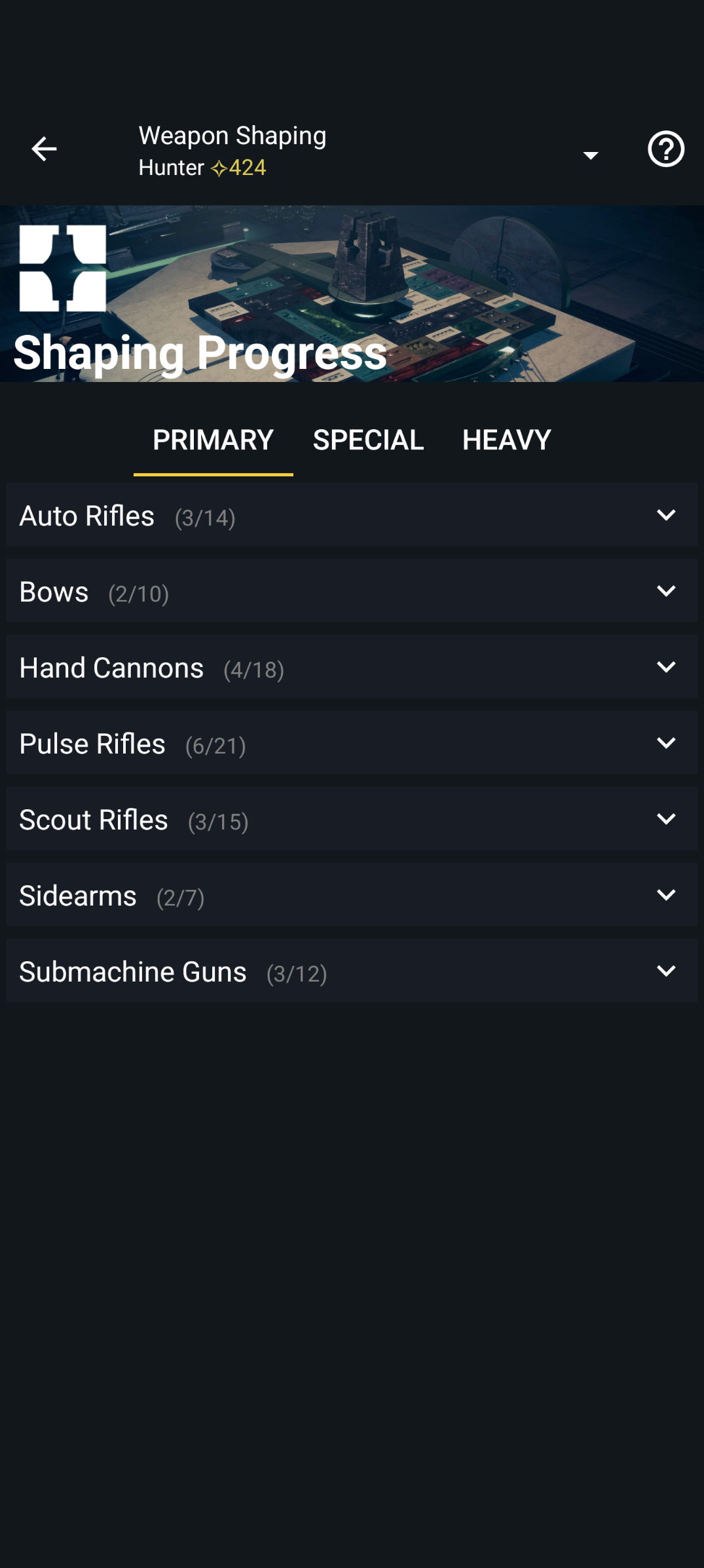Expand the Bows section chevron
The width and height of the screenshot is (704, 1568).
[665, 591]
